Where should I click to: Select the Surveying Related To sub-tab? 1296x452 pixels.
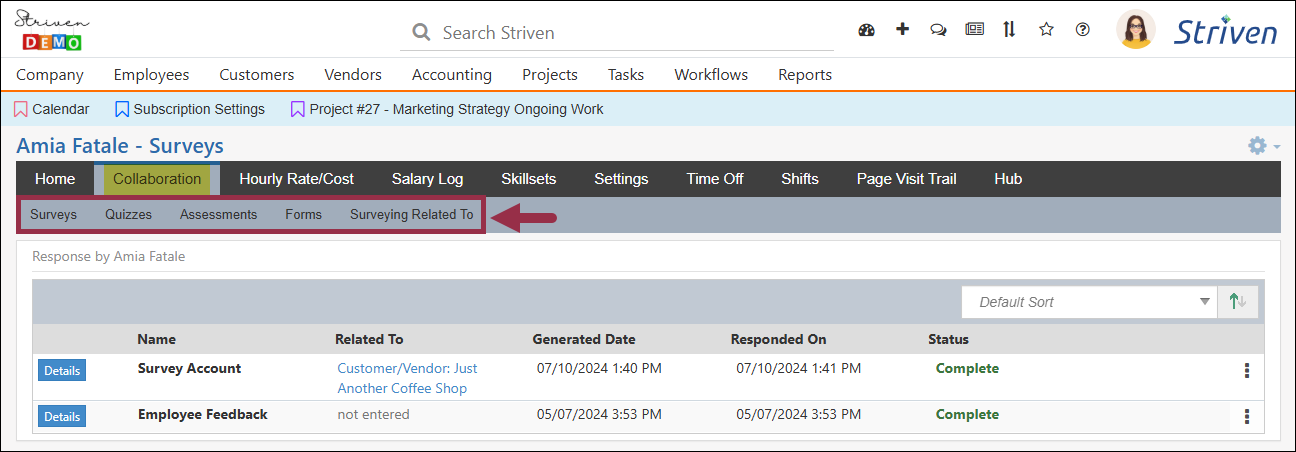point(412,214)
